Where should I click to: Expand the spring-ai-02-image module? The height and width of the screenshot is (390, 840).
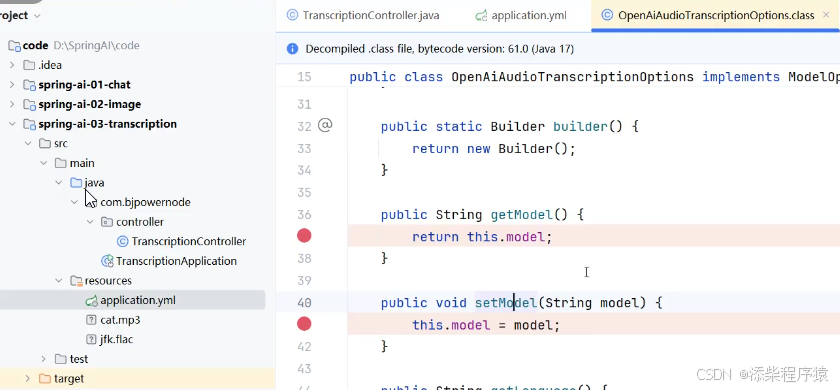coord(12,104)
